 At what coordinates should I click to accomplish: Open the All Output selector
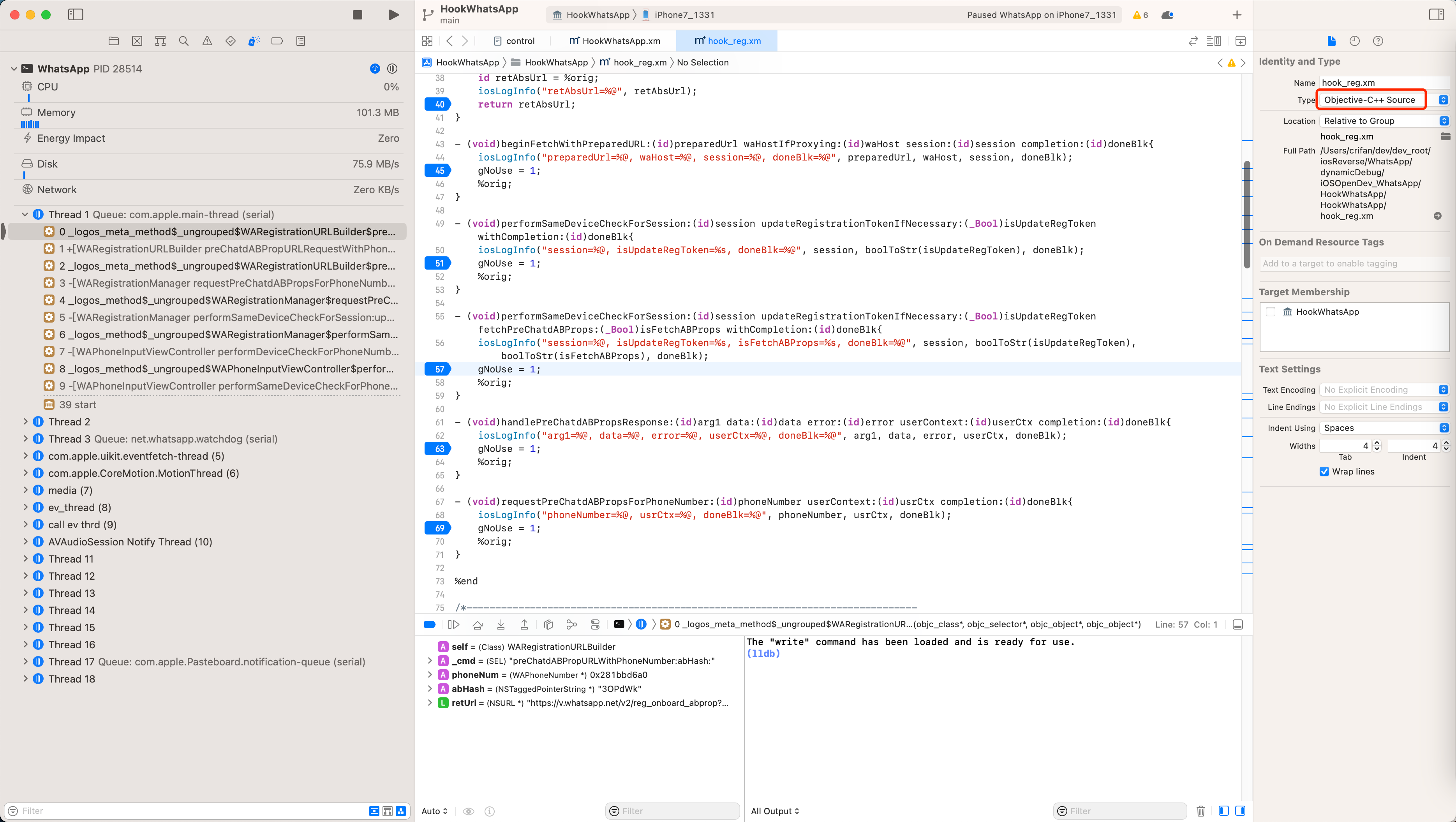775,811
